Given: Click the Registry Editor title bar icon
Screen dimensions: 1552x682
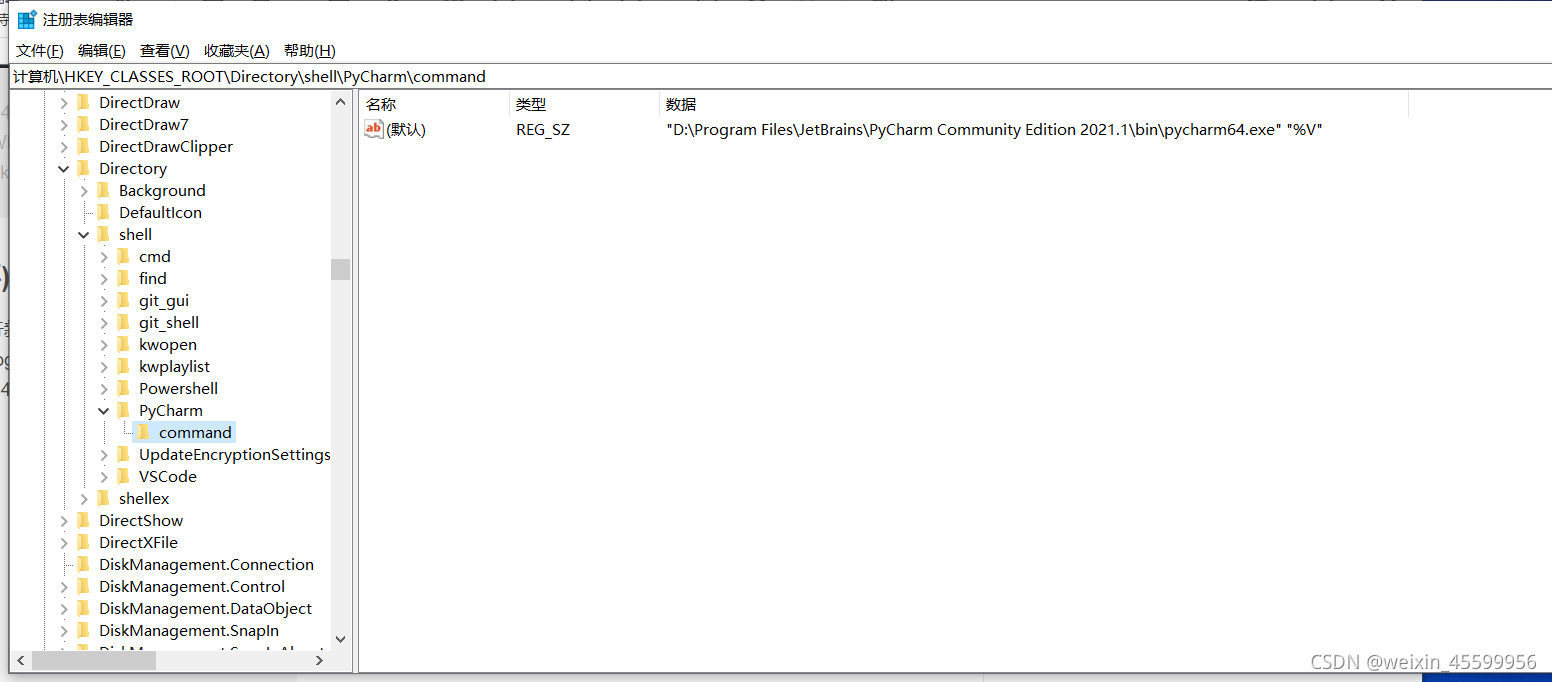Looking at the screenshot, I should (27, 19).
